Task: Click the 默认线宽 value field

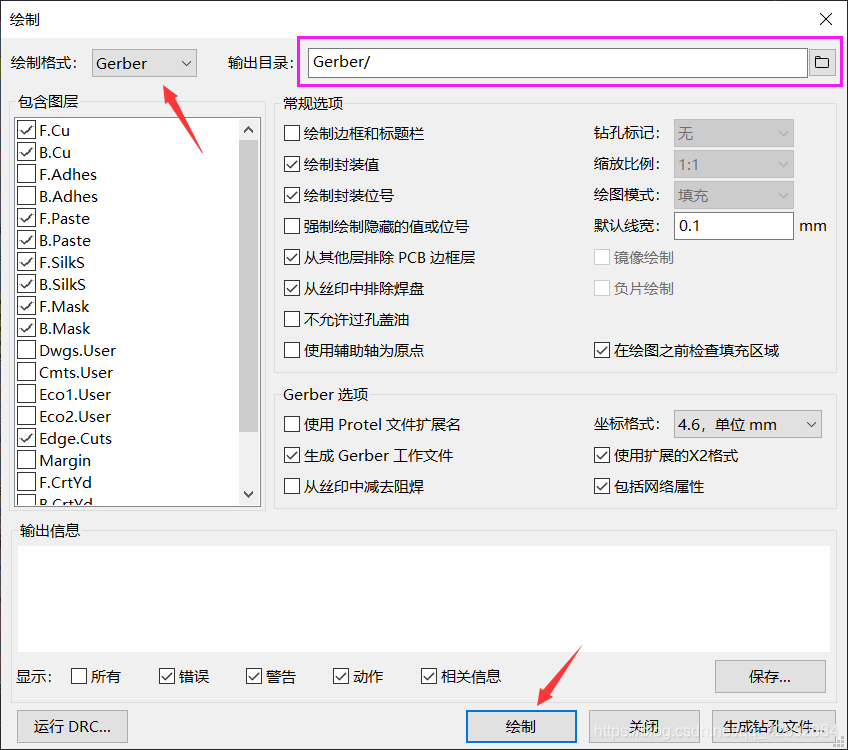Action: [x=733, y=226]
